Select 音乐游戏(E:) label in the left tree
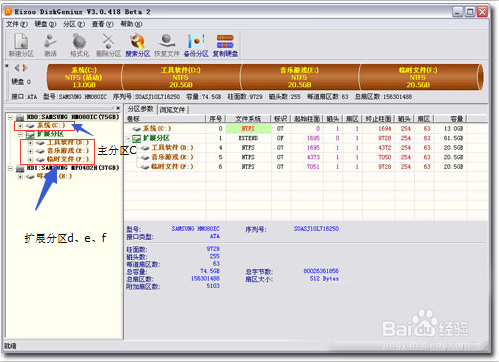This screenshot has height=362, width=499. pos(68,151)
